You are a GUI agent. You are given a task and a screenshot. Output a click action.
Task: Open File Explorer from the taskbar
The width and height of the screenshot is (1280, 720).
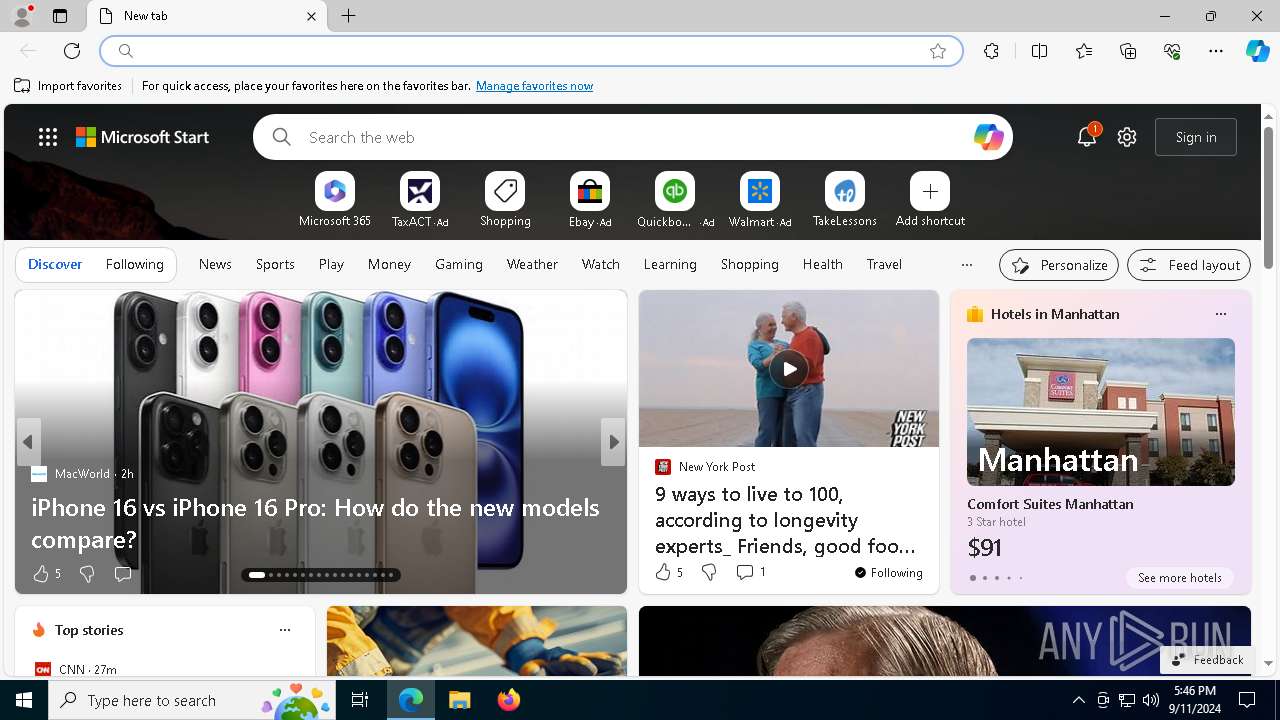[x=460, y=700]
